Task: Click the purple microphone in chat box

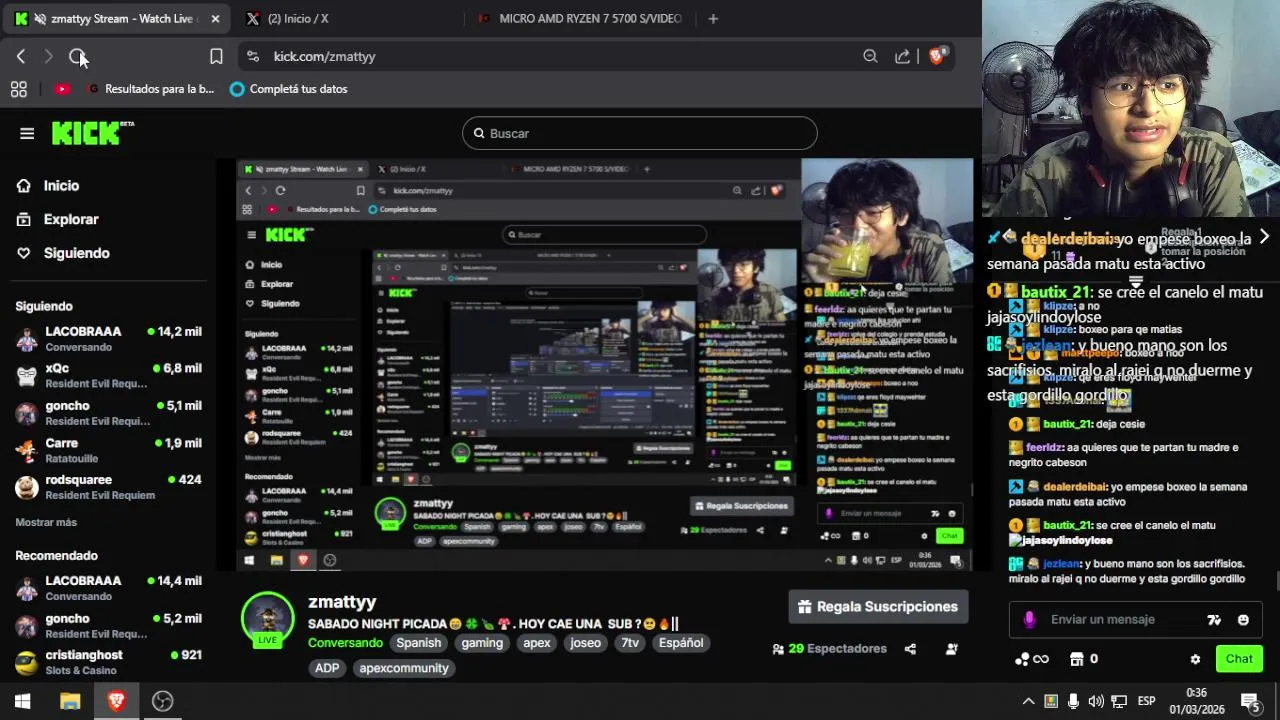Action: point(1030,620)
